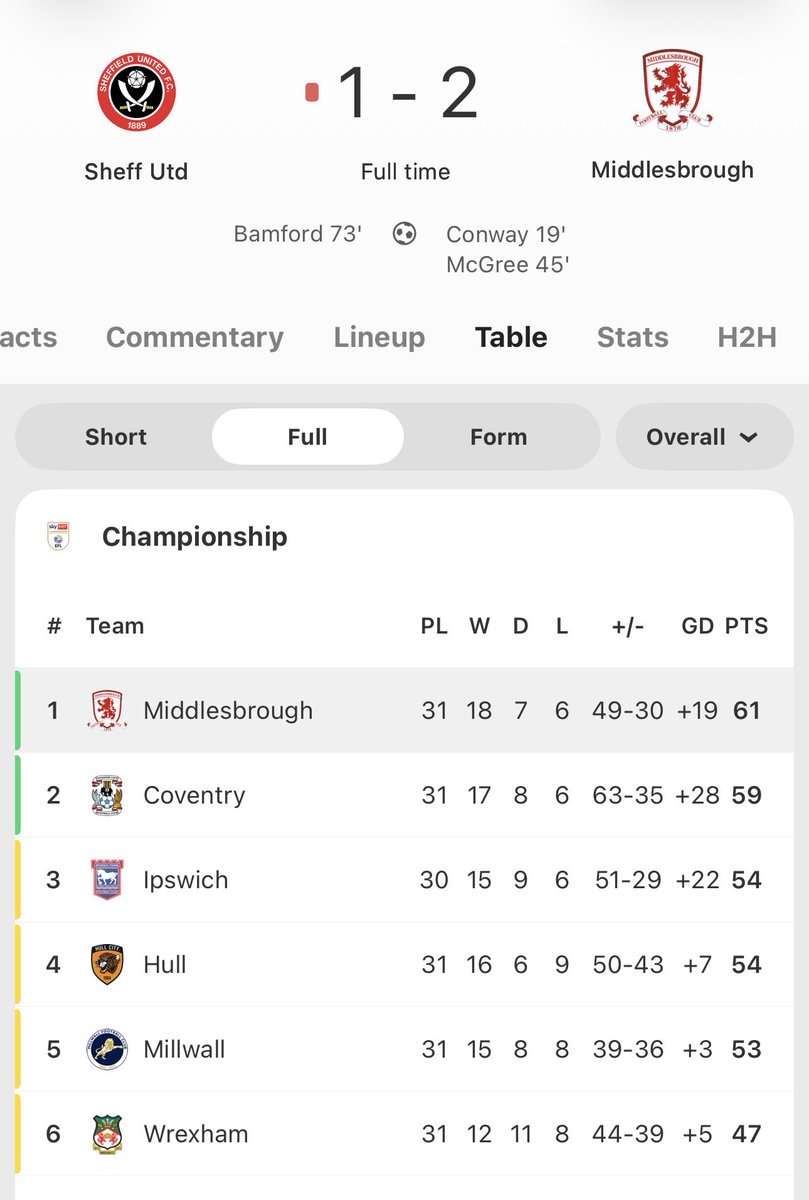
Task: Switch table view to Form
Action: pos(498,437)
